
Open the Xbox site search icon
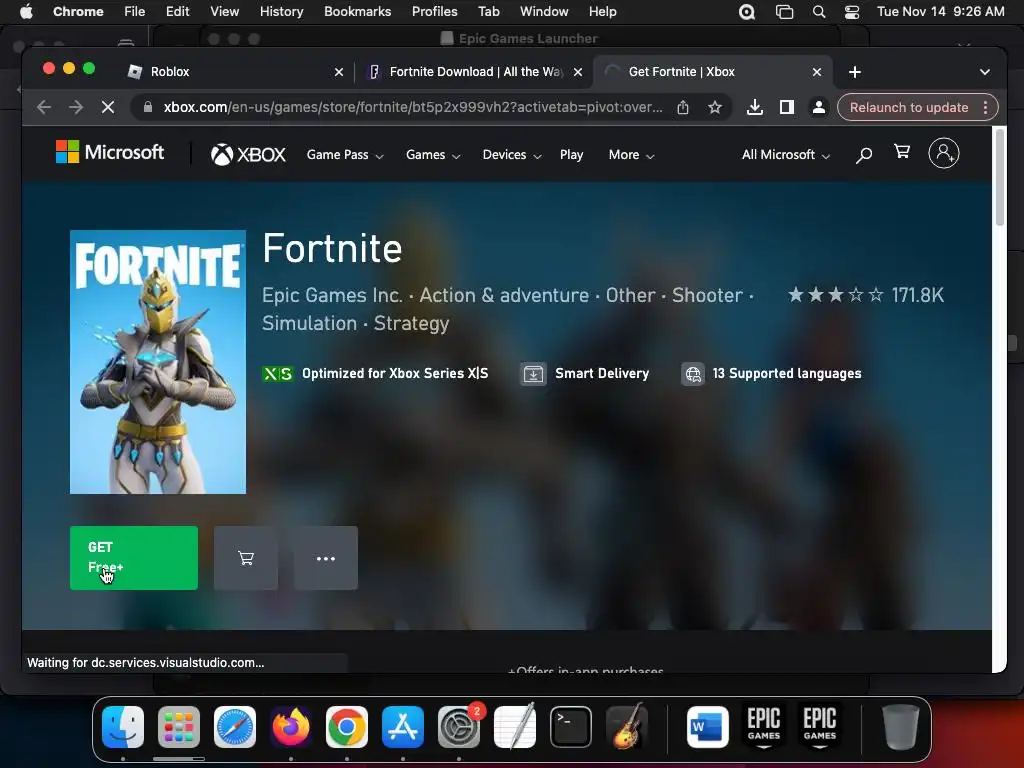point(863,155)
